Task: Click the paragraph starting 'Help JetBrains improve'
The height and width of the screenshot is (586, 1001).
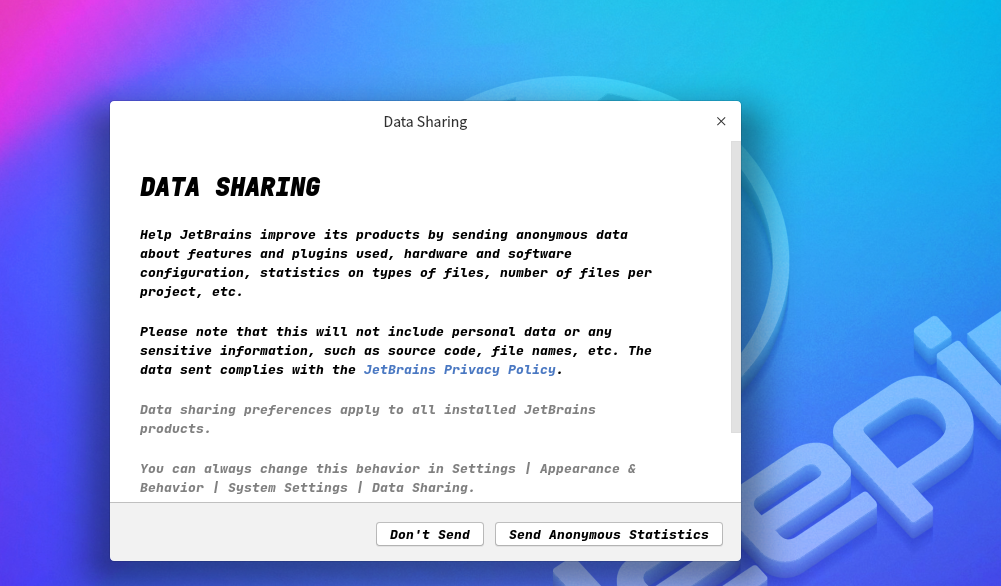Action: (396, 263)
